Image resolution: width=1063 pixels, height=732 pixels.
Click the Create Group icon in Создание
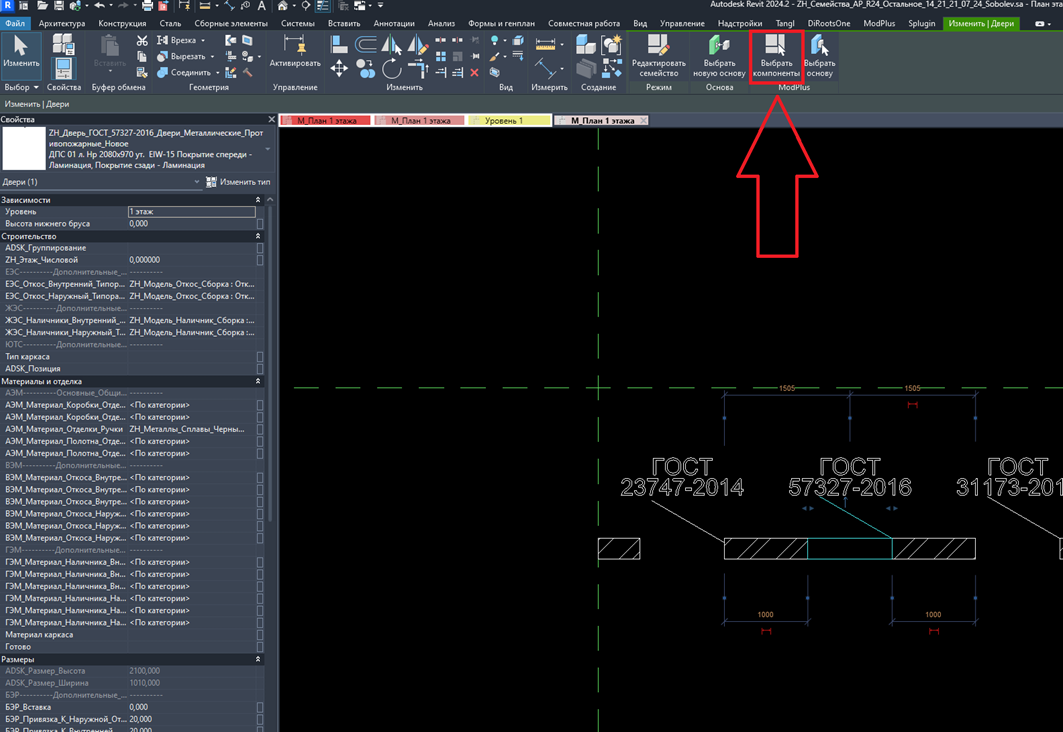[612, 45]
